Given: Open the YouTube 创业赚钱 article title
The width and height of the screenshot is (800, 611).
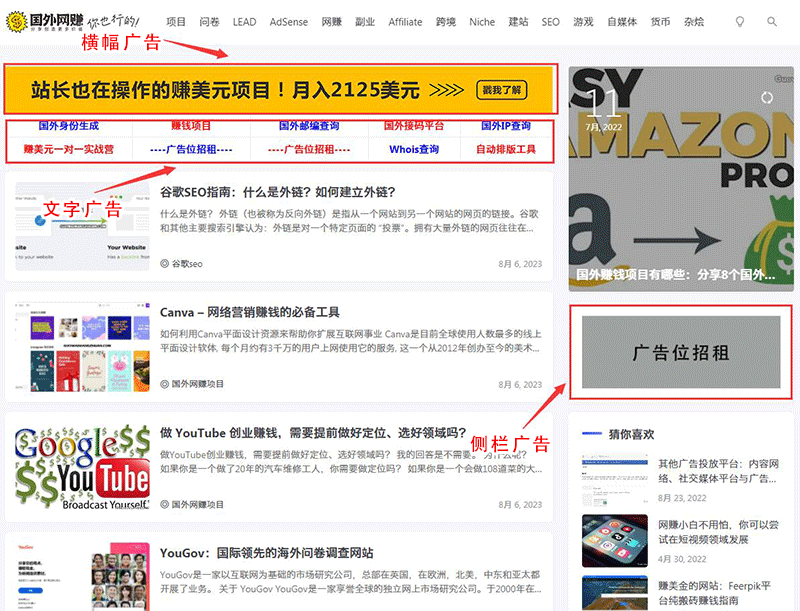Looking at the screenshot, I should [x=313, y=433].
